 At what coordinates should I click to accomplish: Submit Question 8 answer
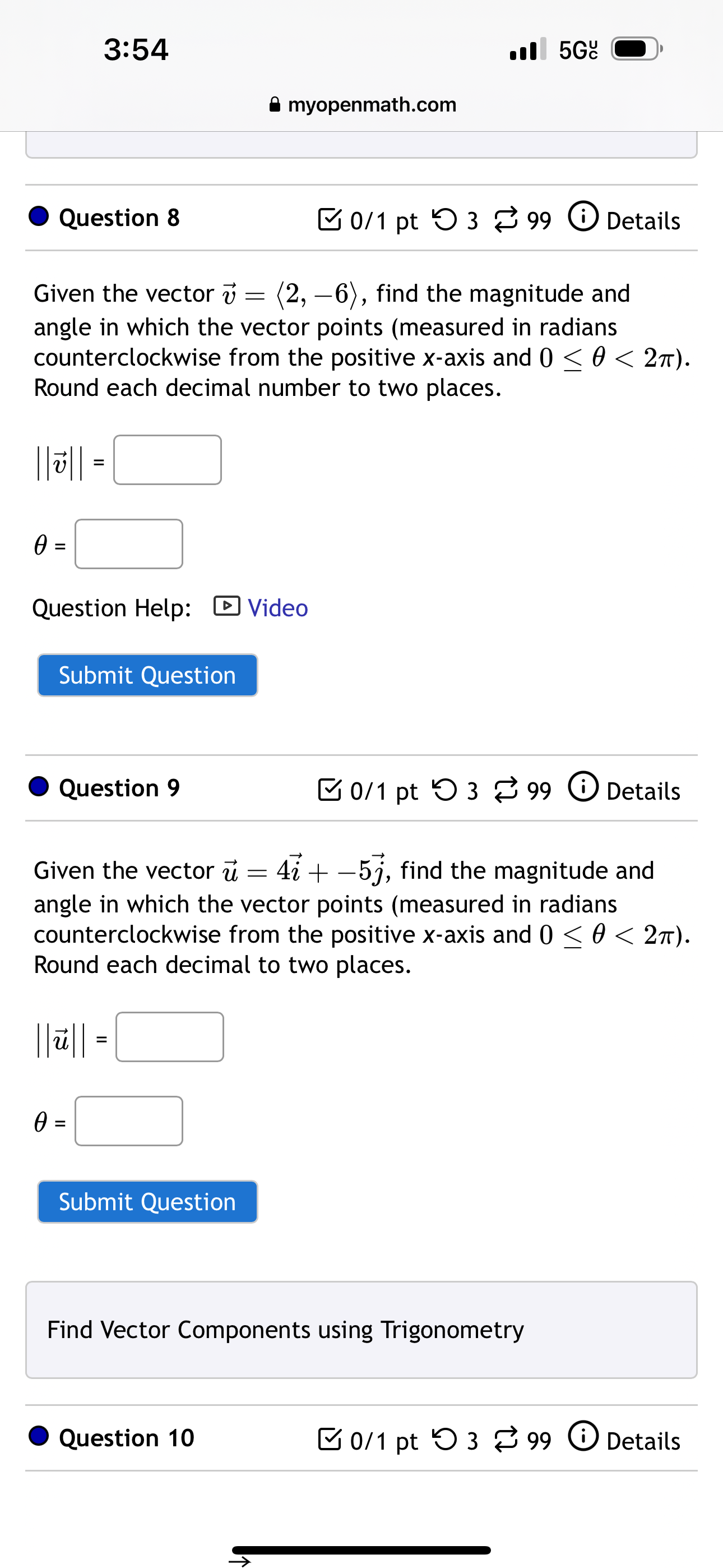pyautogui.click(x=147, y=675)
